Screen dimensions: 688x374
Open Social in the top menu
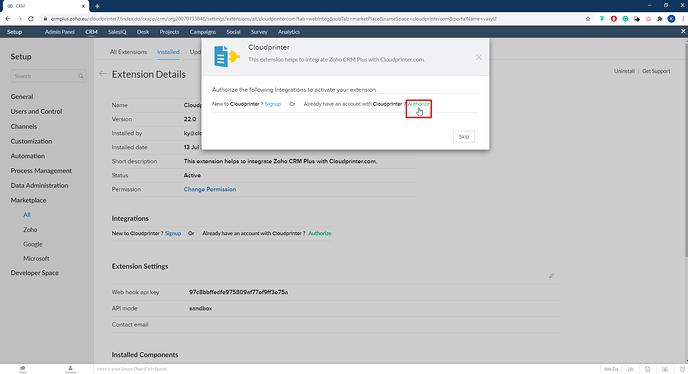tap(233, 32)
